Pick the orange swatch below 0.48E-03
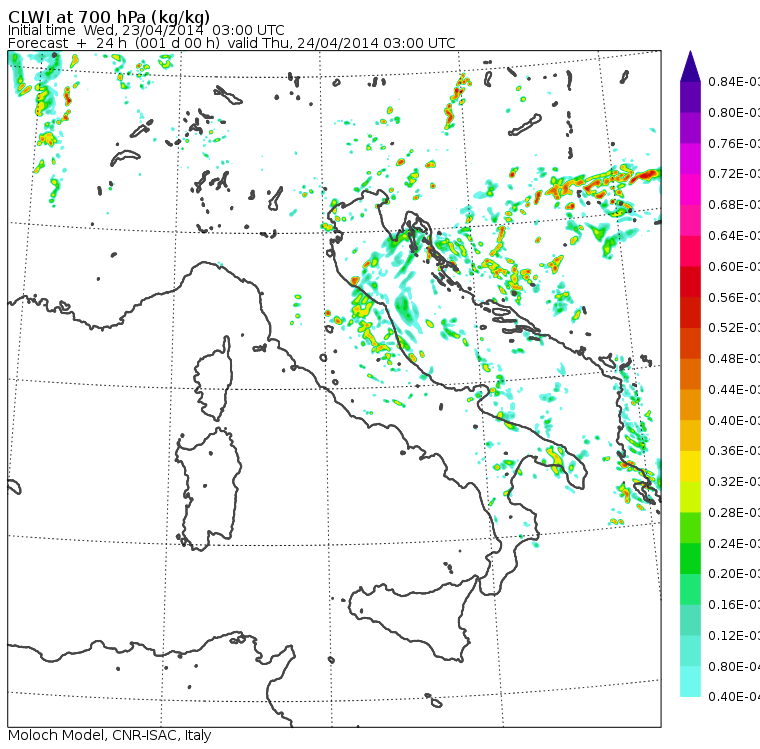This screenshot has width=760, height=749. 690,374
